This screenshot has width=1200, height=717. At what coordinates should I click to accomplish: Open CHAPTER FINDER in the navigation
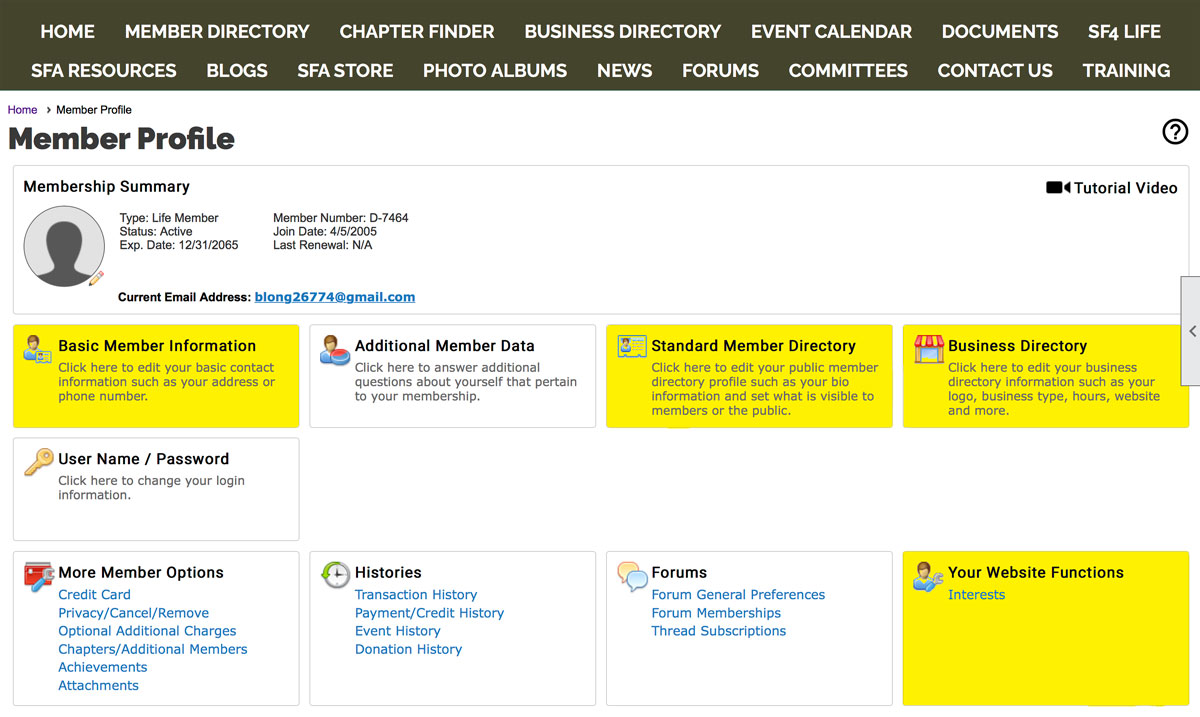coord(417,32)
